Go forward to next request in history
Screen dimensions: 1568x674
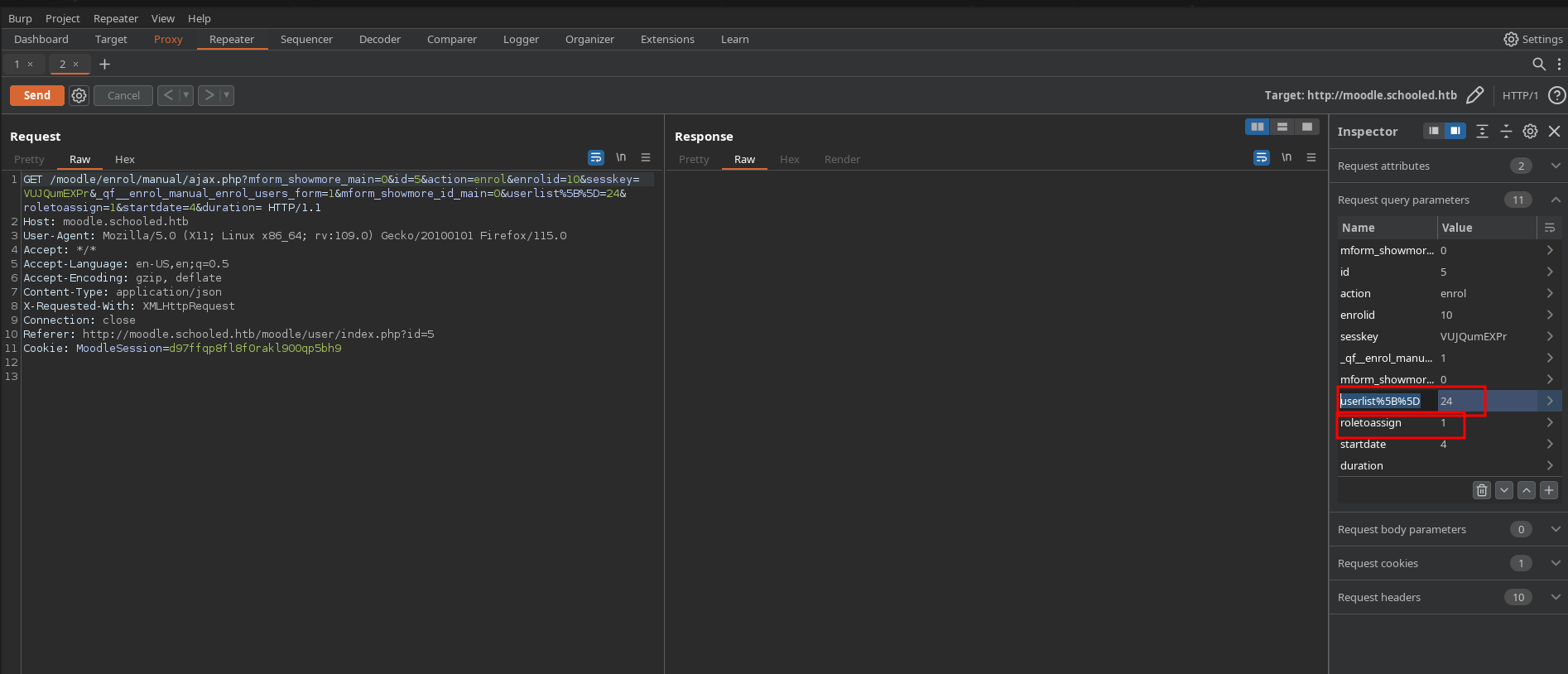tap(209, 95)
